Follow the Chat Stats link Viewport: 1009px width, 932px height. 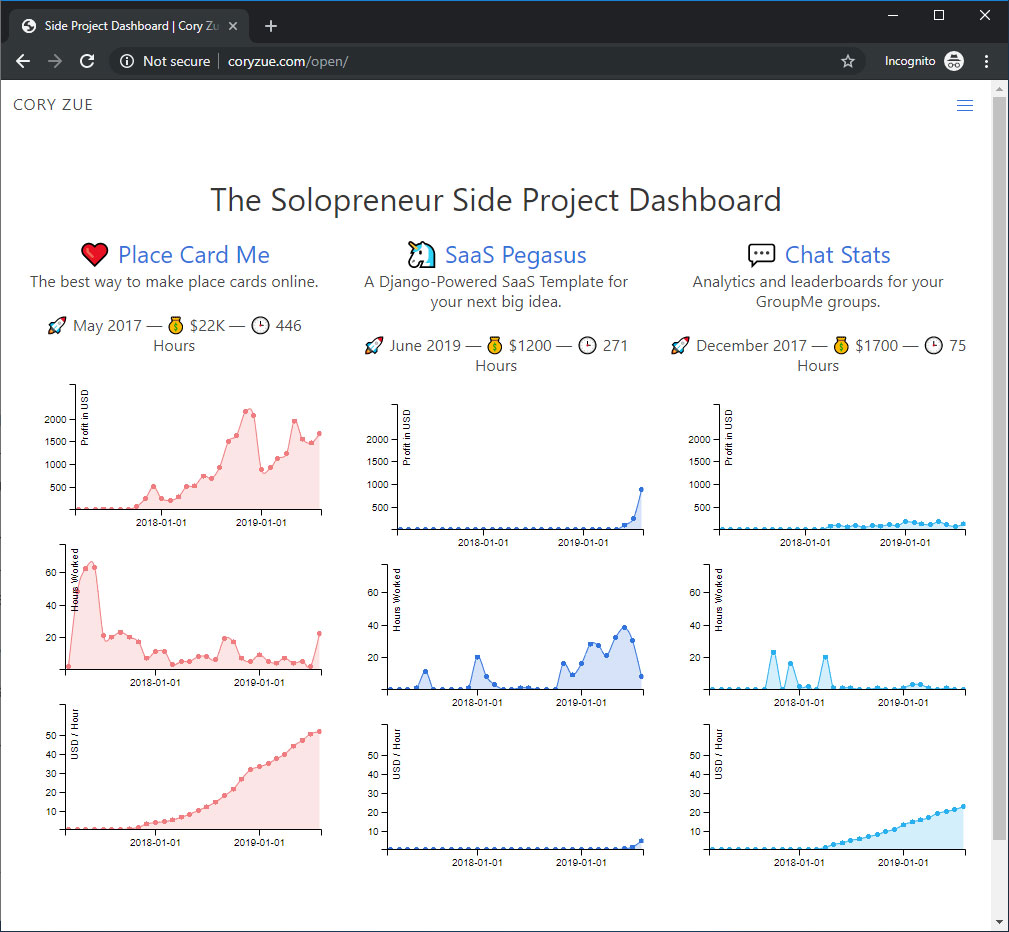[x=837, y=255]
